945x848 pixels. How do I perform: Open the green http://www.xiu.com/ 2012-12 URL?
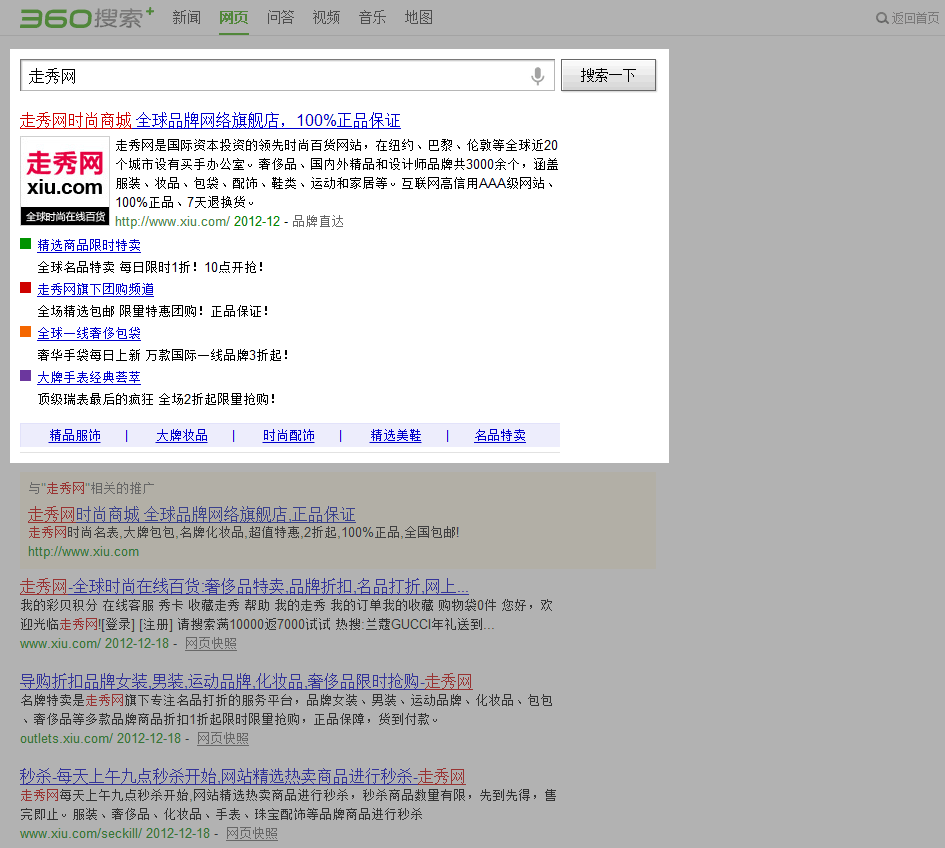198,221
